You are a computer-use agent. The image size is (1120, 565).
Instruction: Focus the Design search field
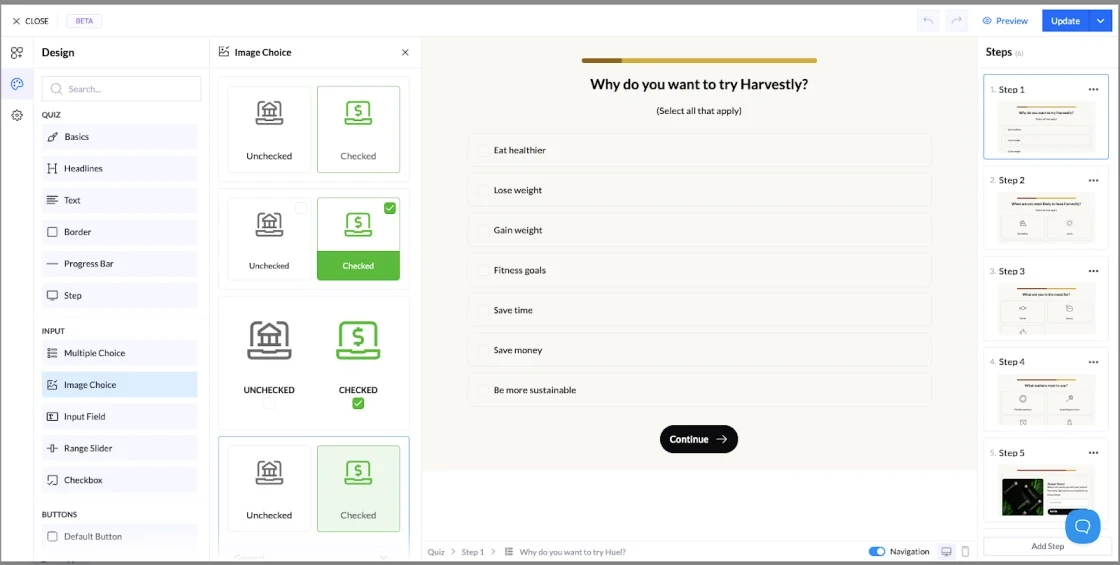(x=121, y=89)
